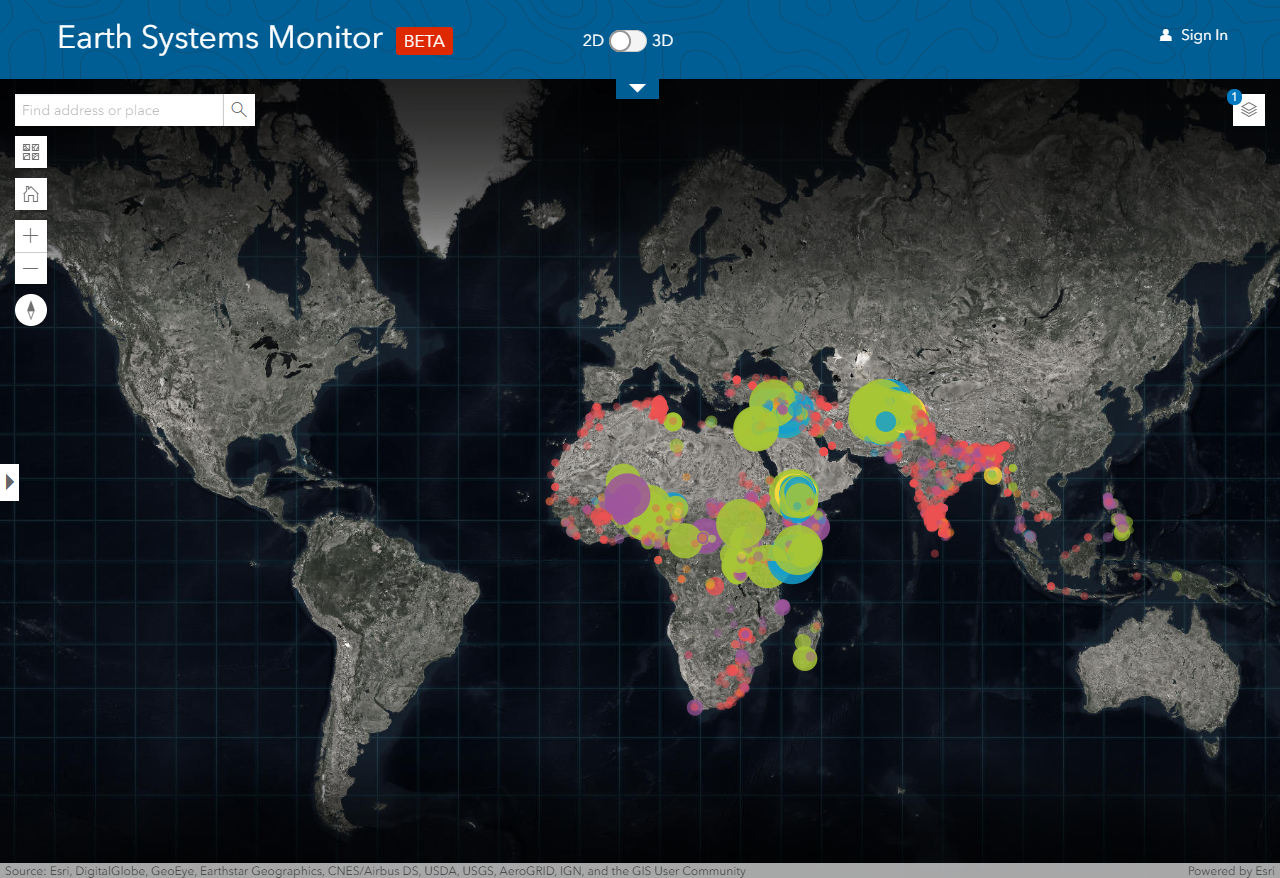
Task: Click the search magnifier button
Action: click(x=239, y=110)
